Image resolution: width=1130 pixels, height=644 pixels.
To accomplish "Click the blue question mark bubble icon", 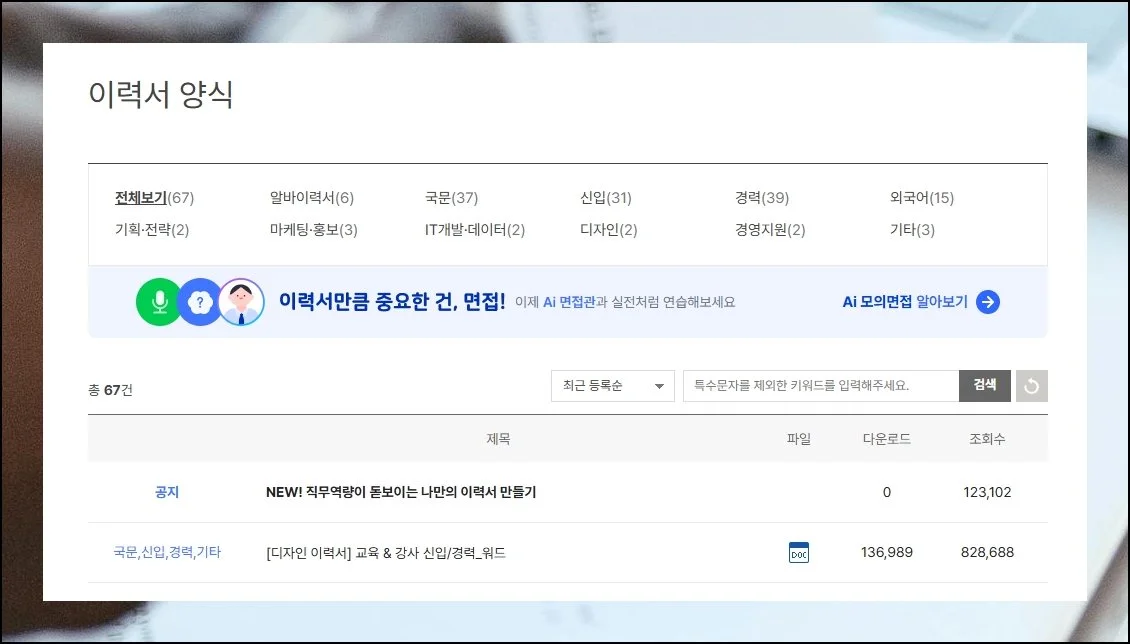I will pos(200,302).
